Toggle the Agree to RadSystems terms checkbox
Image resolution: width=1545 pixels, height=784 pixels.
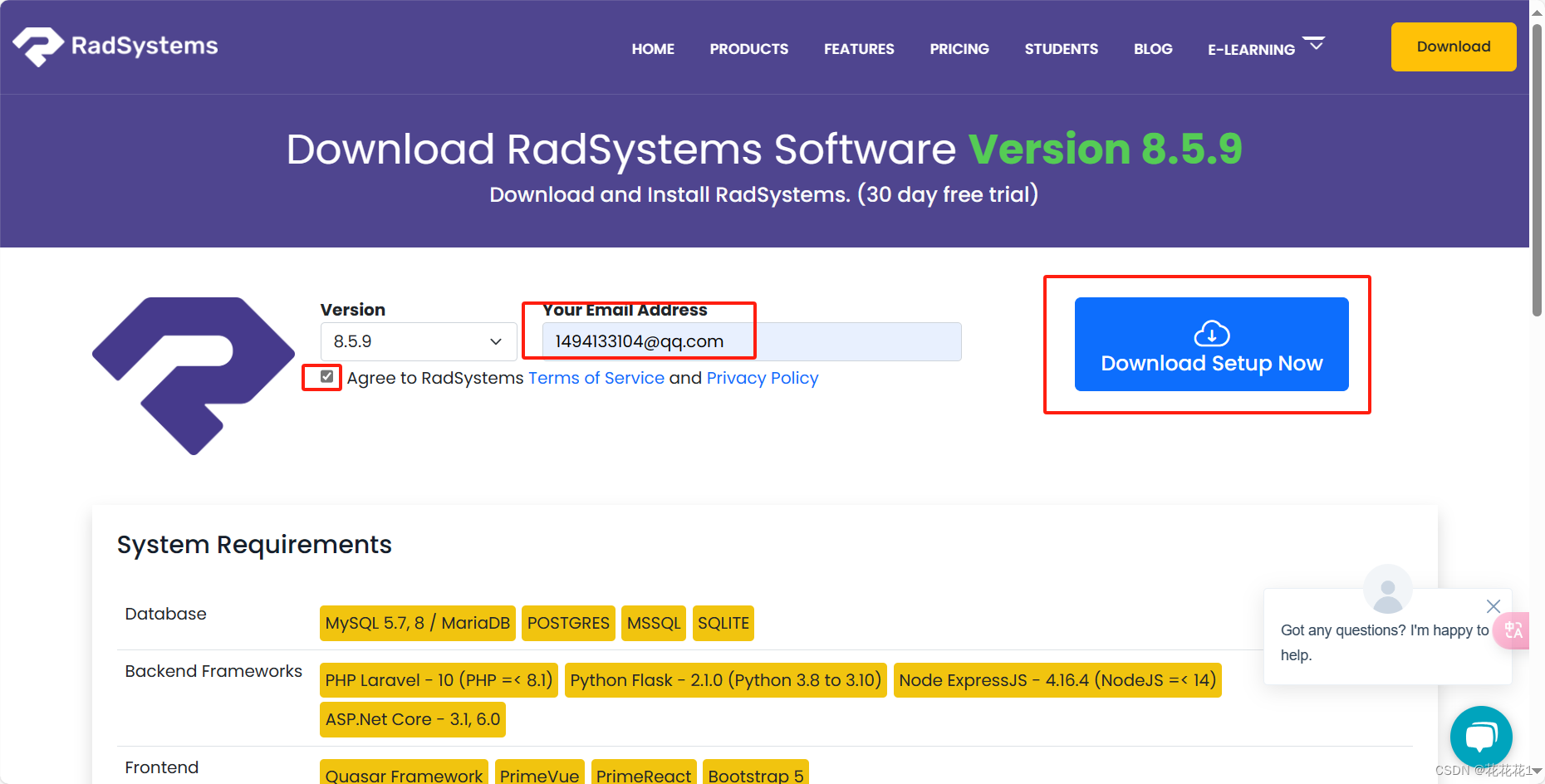pos(326,377)
